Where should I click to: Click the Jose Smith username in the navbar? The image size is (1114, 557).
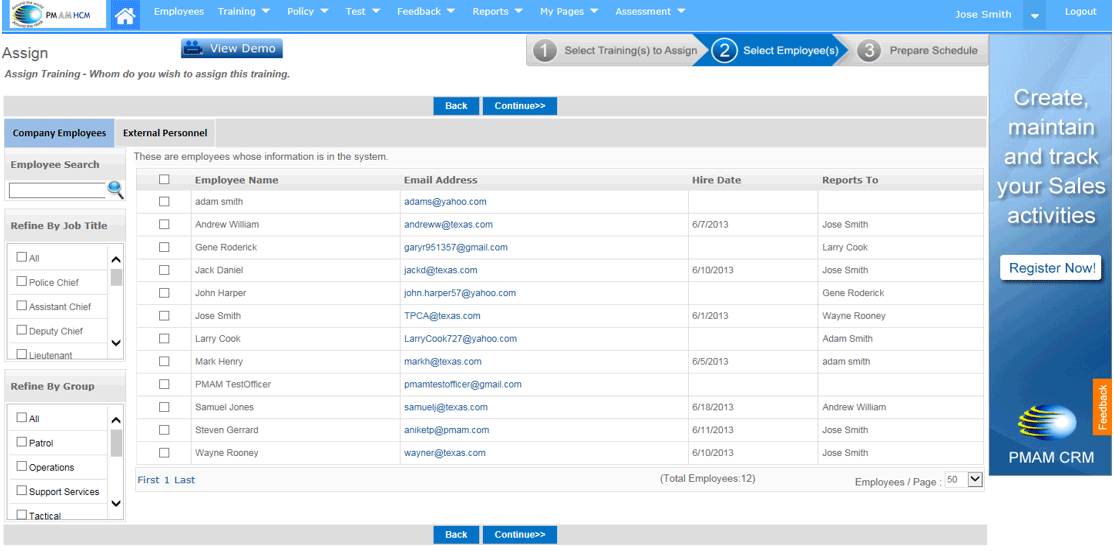click(x=983, y=14)
